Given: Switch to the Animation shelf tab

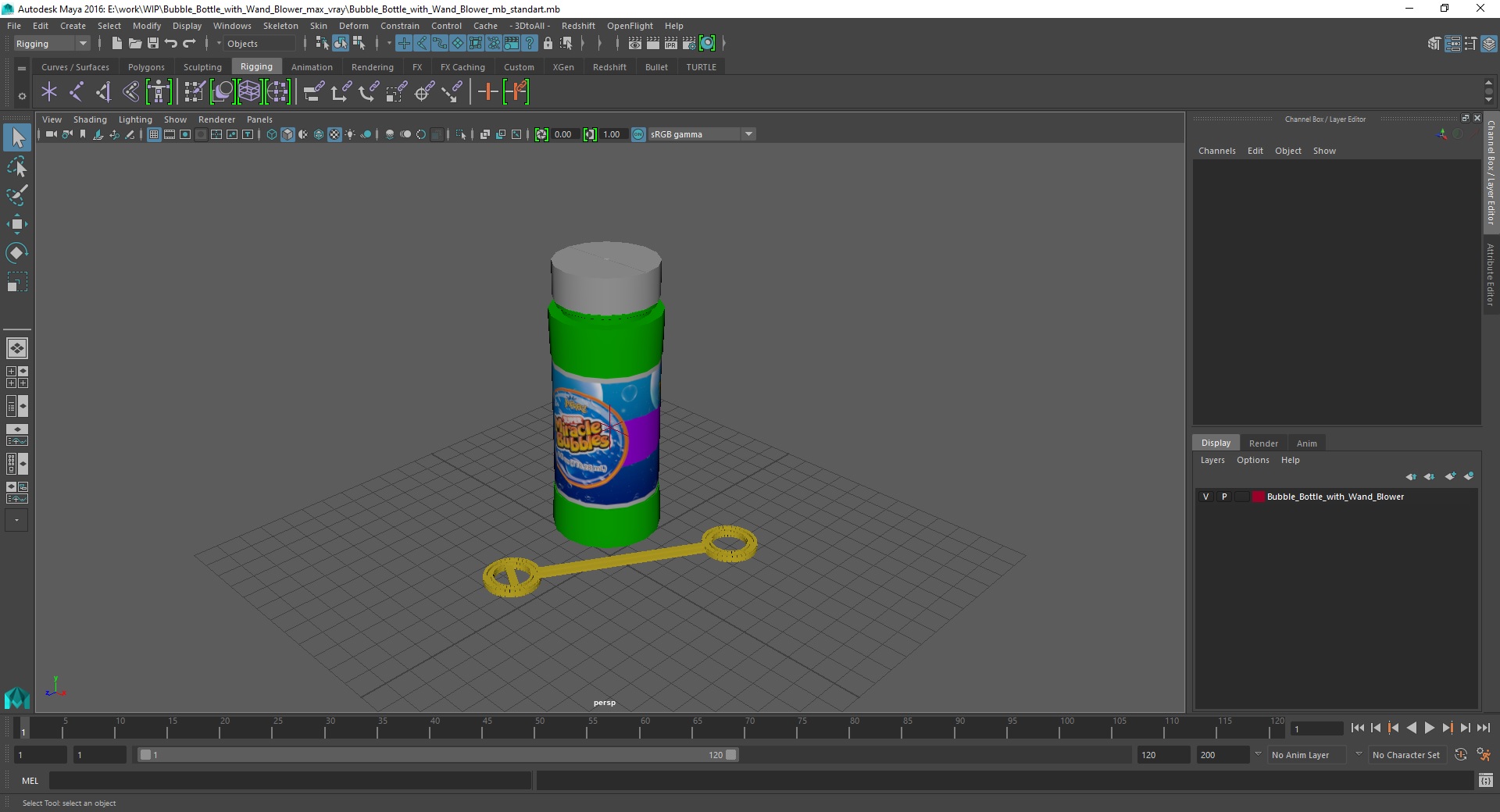Looking at the screenshot, I should pyautogui.click(x=312, y=67).
